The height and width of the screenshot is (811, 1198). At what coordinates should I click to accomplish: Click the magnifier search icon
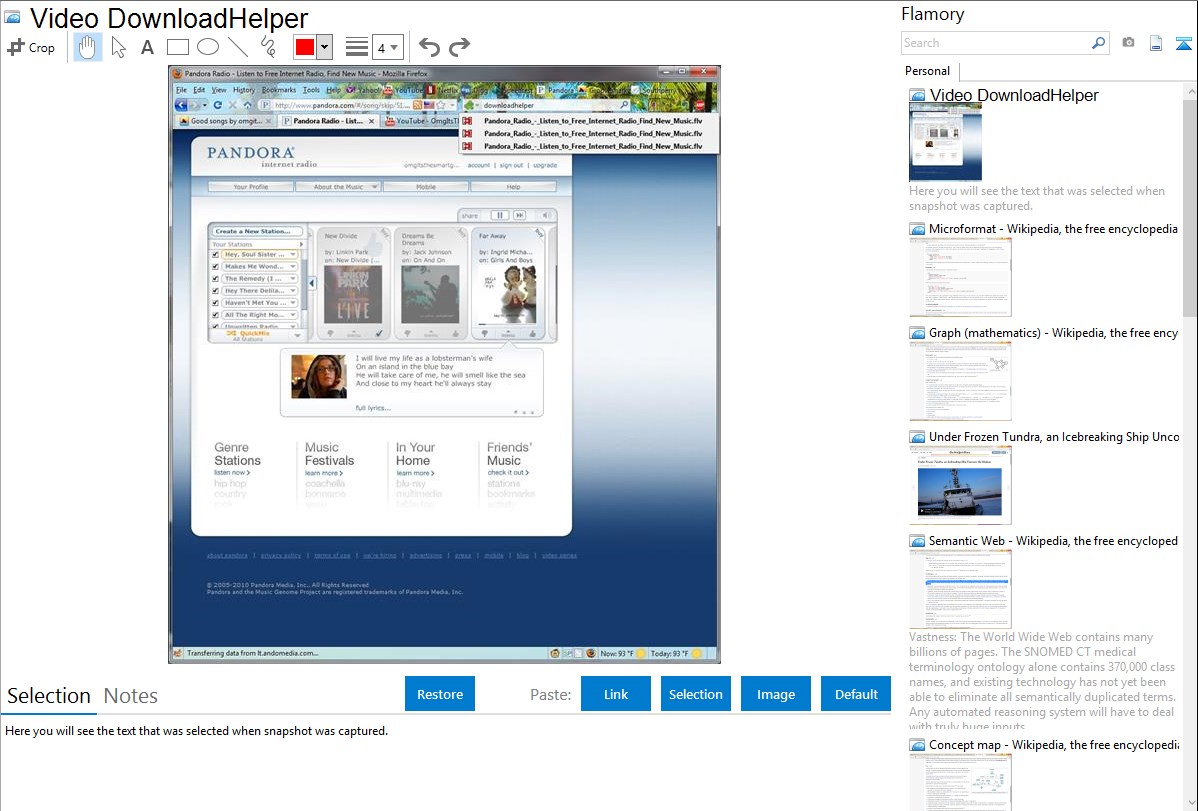[1099, 43]
